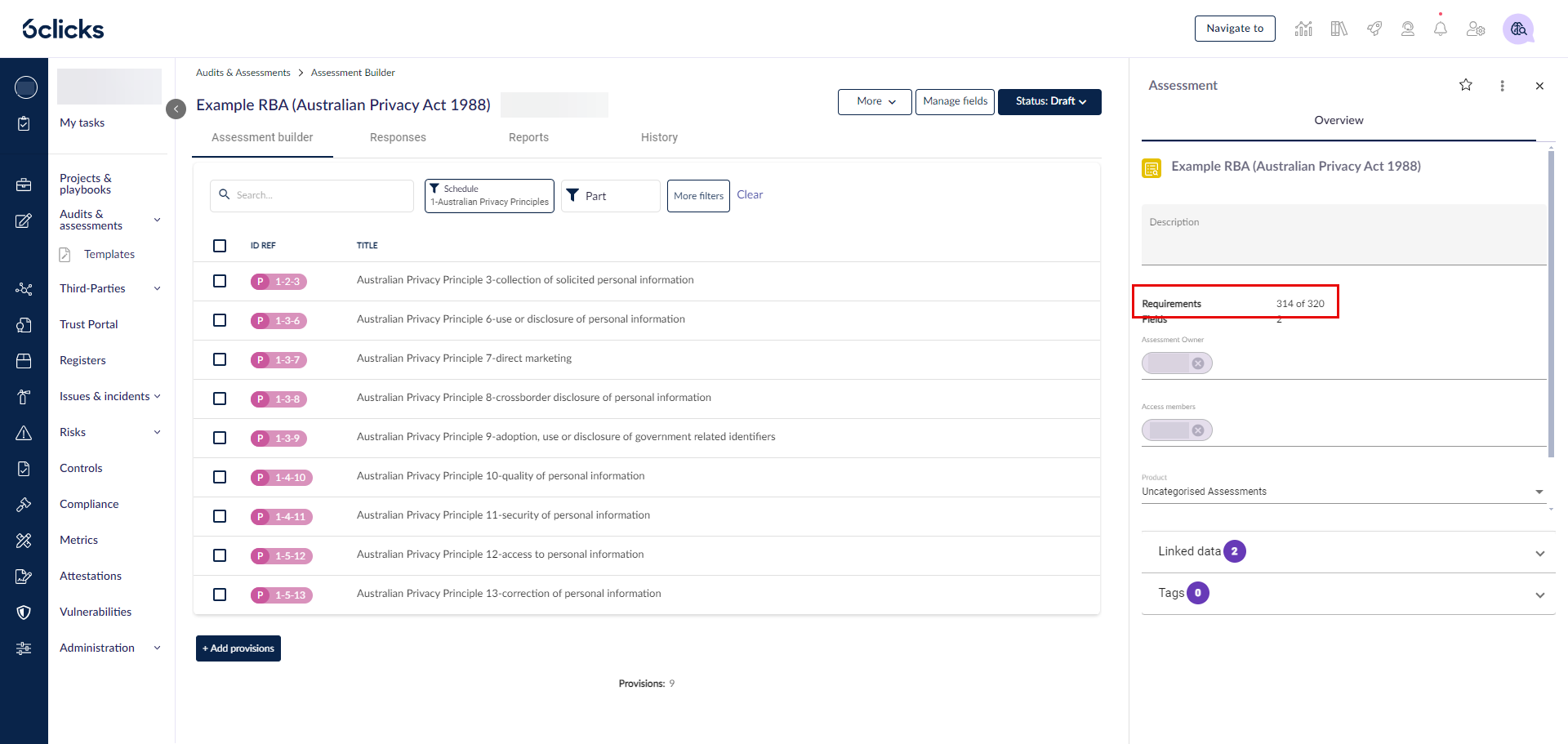Click the Trust Portal sidebar icon

click(24, 325)
